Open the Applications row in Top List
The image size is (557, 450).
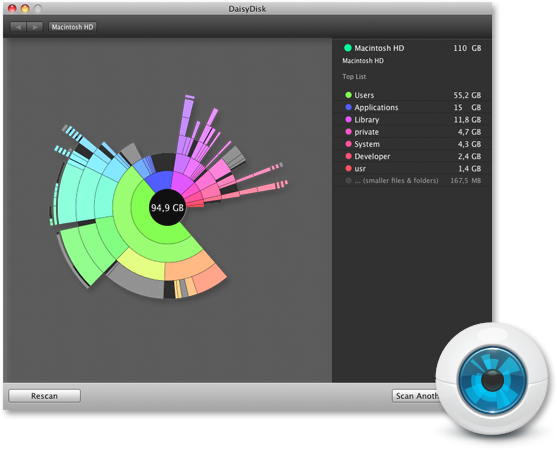(x=412, y=107)
